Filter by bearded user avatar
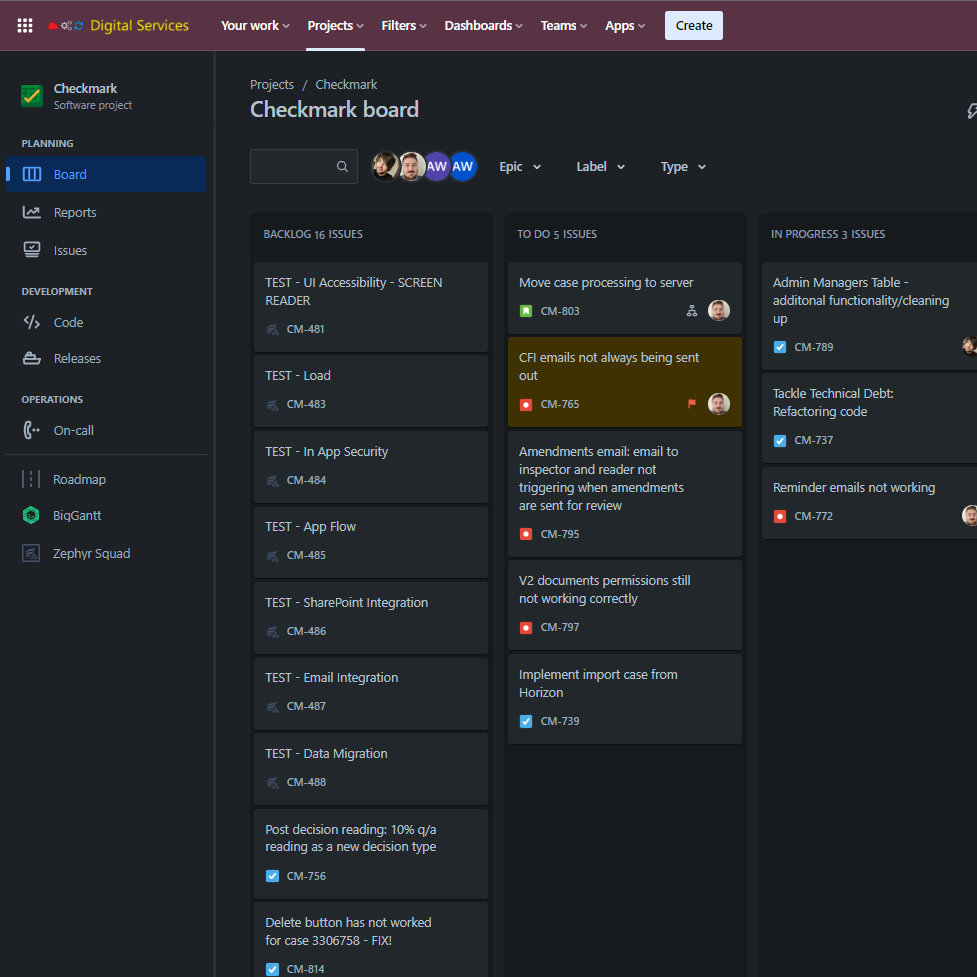The height and width of the screenshot is (977, 977). click(x=411, y=166)
